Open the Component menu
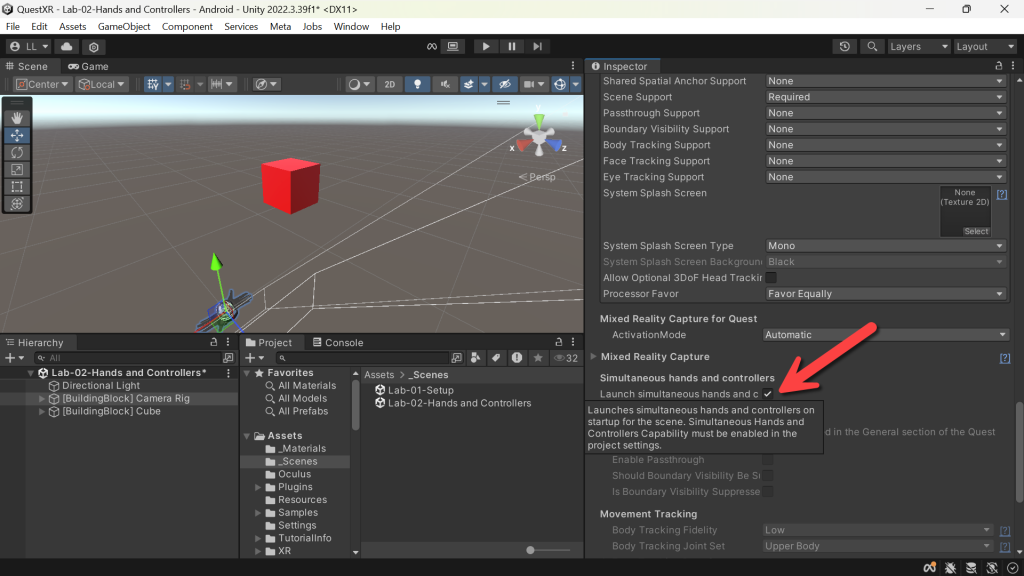 point(187,27)
